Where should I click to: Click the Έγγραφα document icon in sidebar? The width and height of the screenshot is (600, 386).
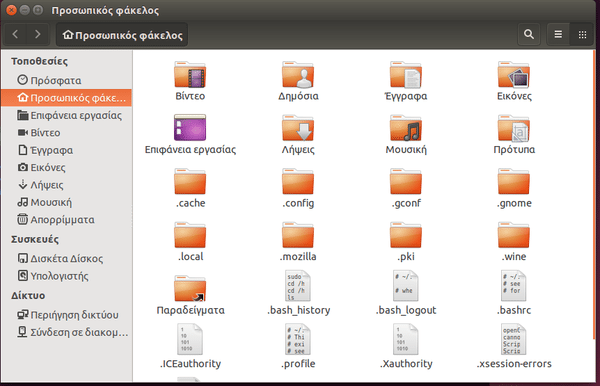click(x=23, y=150)
